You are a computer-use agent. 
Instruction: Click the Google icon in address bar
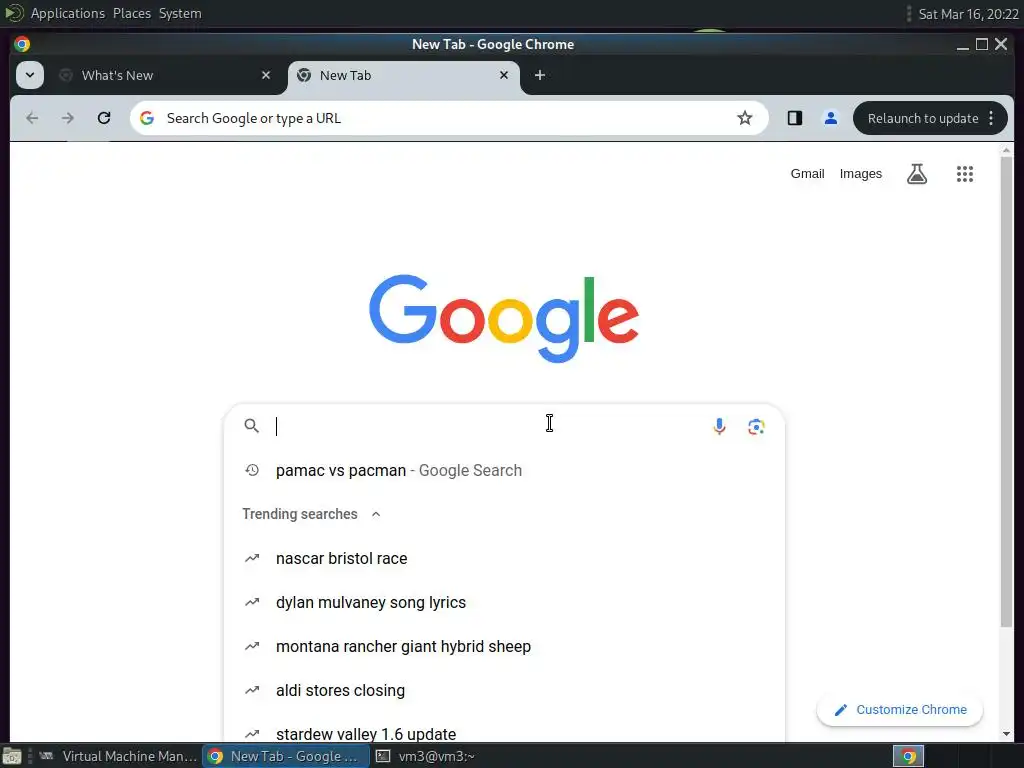147,118
